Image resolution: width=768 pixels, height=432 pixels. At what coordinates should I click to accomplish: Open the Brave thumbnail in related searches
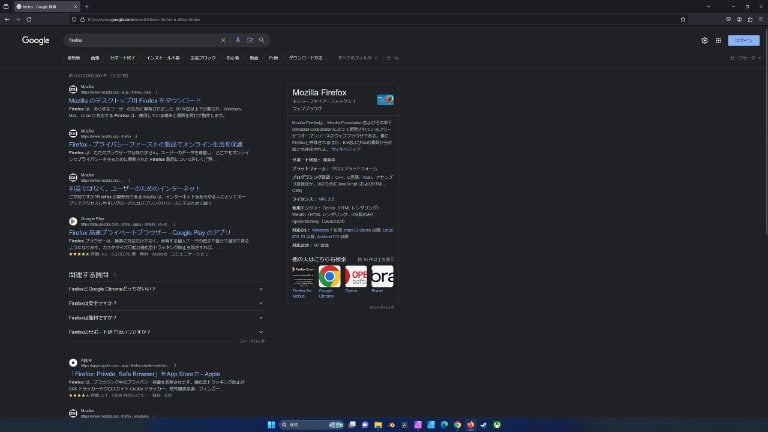point(382,276)
